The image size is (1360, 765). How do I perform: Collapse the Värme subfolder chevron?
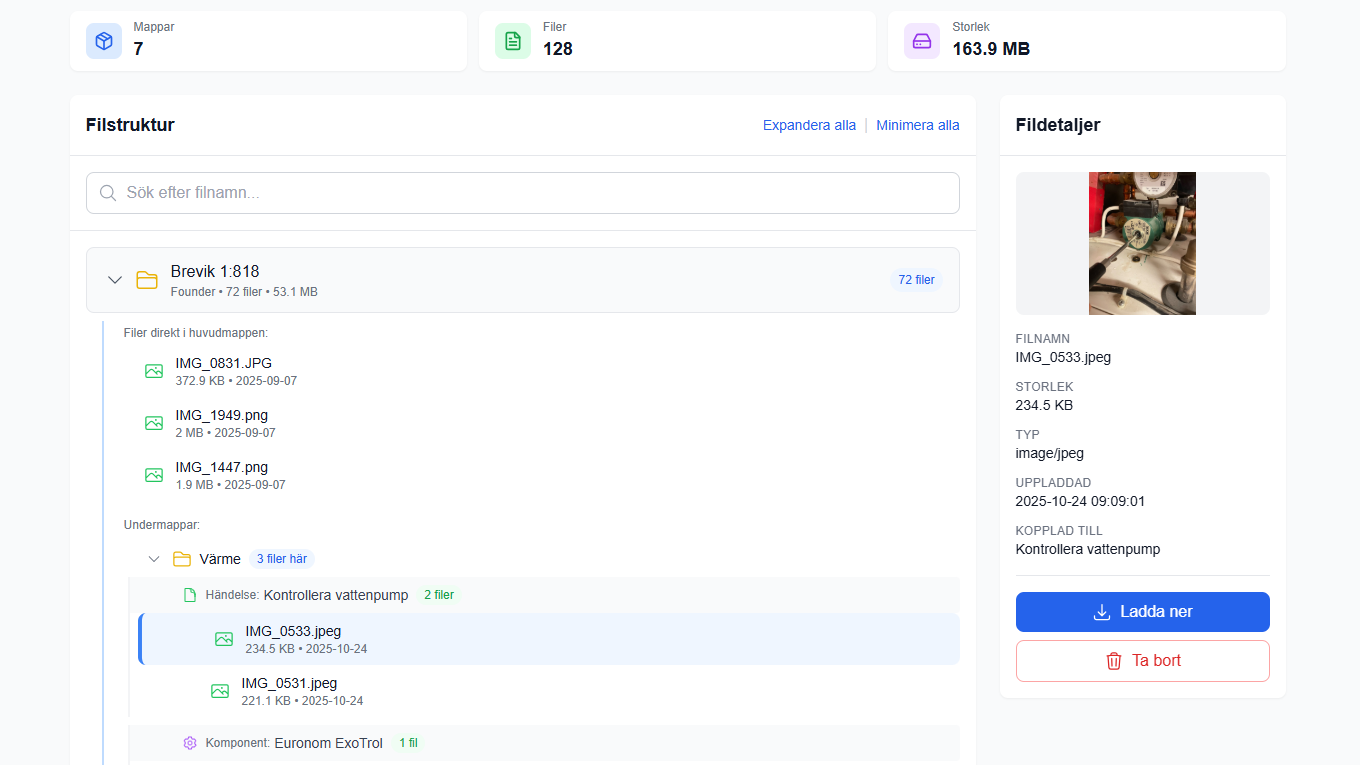click(154, 559)
